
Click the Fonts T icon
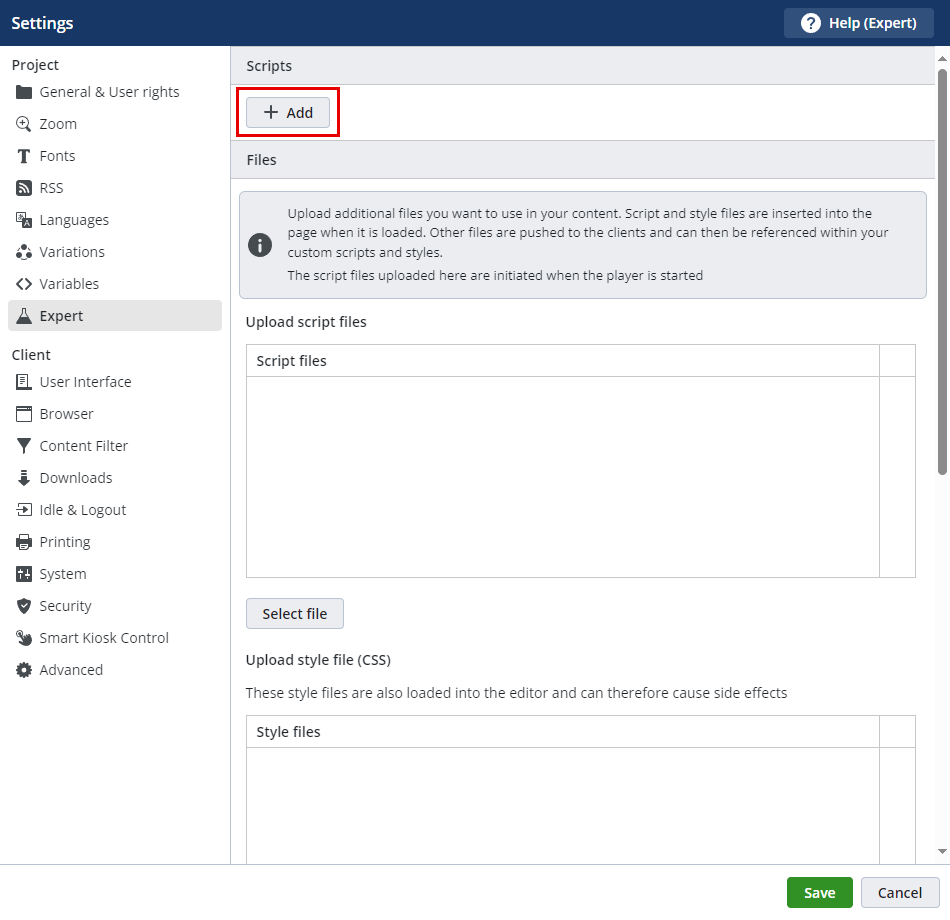(24, 156)
